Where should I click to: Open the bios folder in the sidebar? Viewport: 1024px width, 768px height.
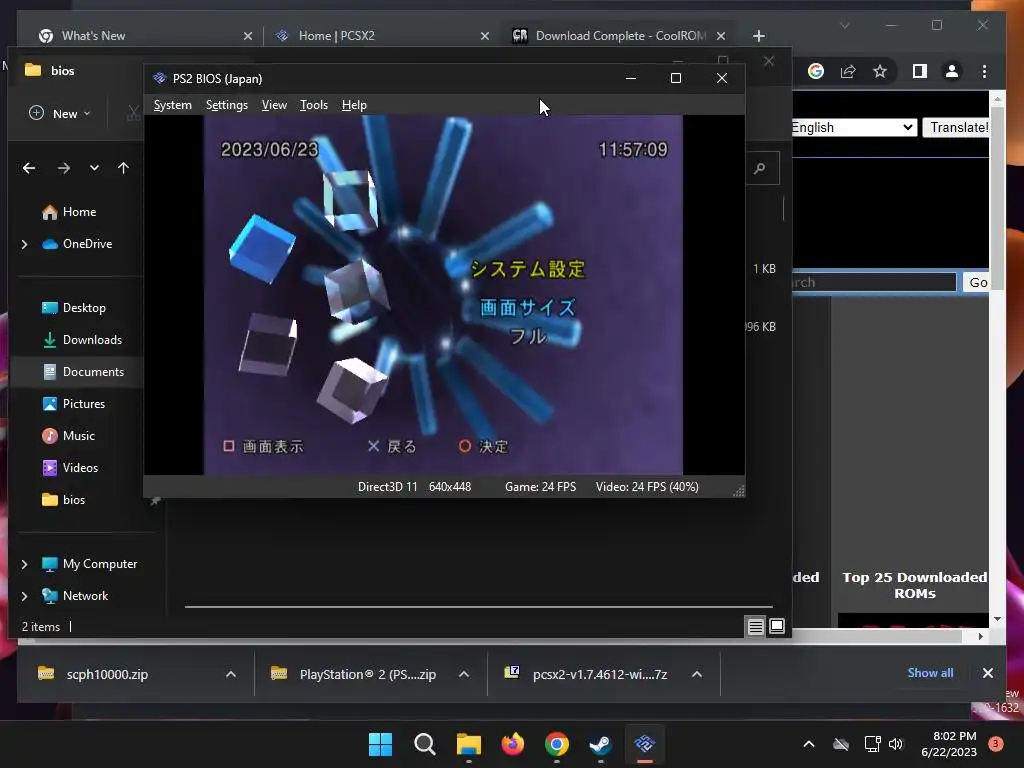coord(63,500)
